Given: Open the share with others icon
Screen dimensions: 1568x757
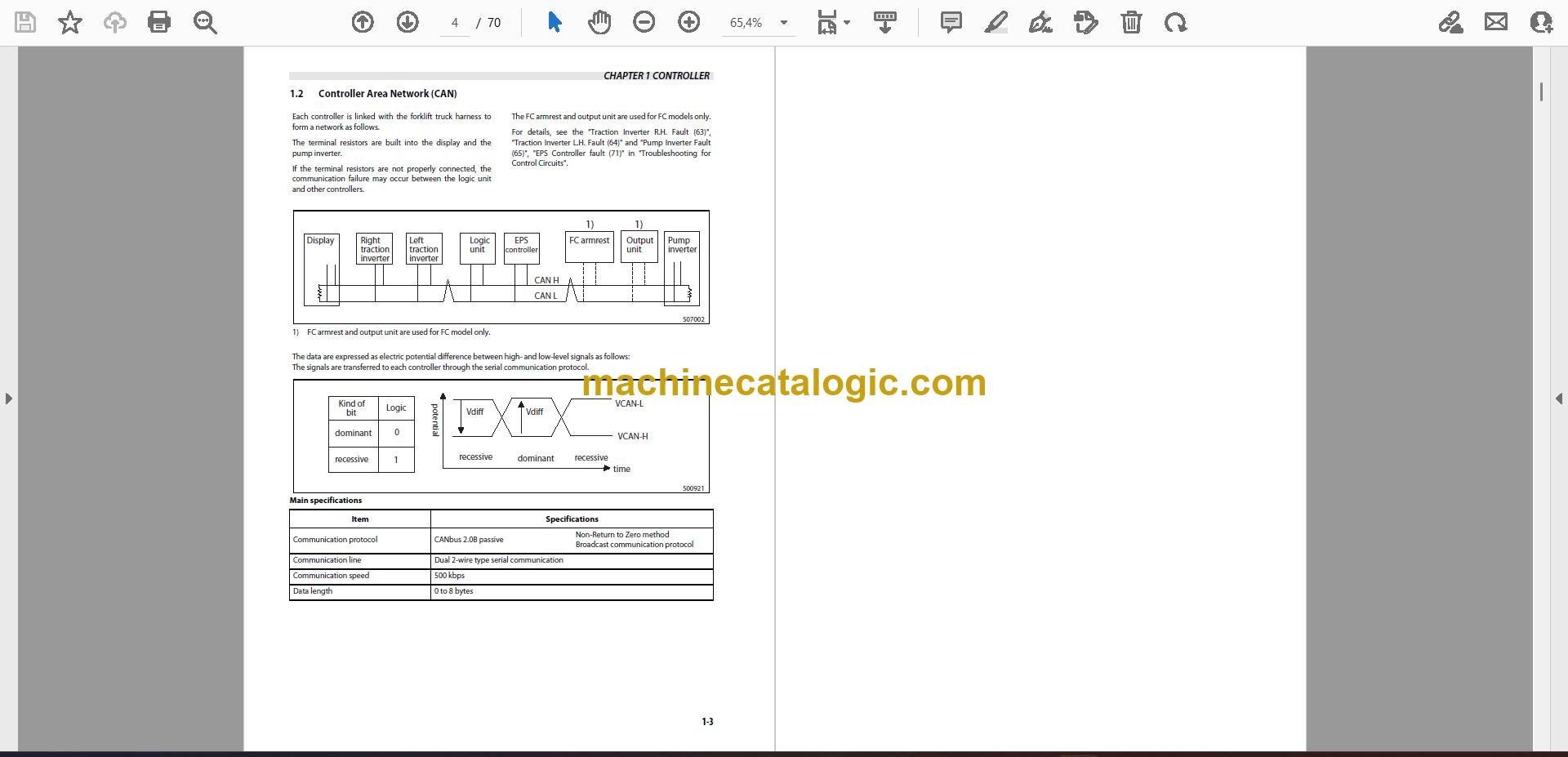Looking at the screenshot, I should [x=1541, y=22].
